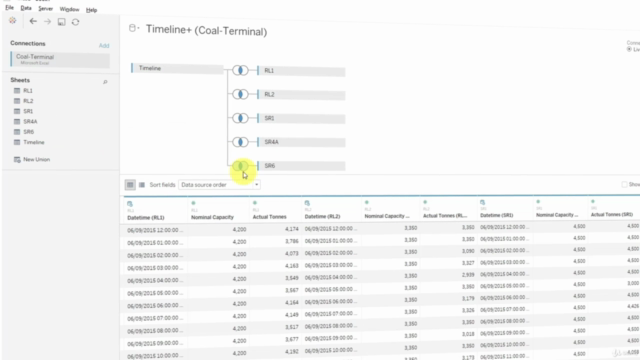Click the Datetime (RL1) column header
The width and height of the screenshot is (640, 360).
146,218
